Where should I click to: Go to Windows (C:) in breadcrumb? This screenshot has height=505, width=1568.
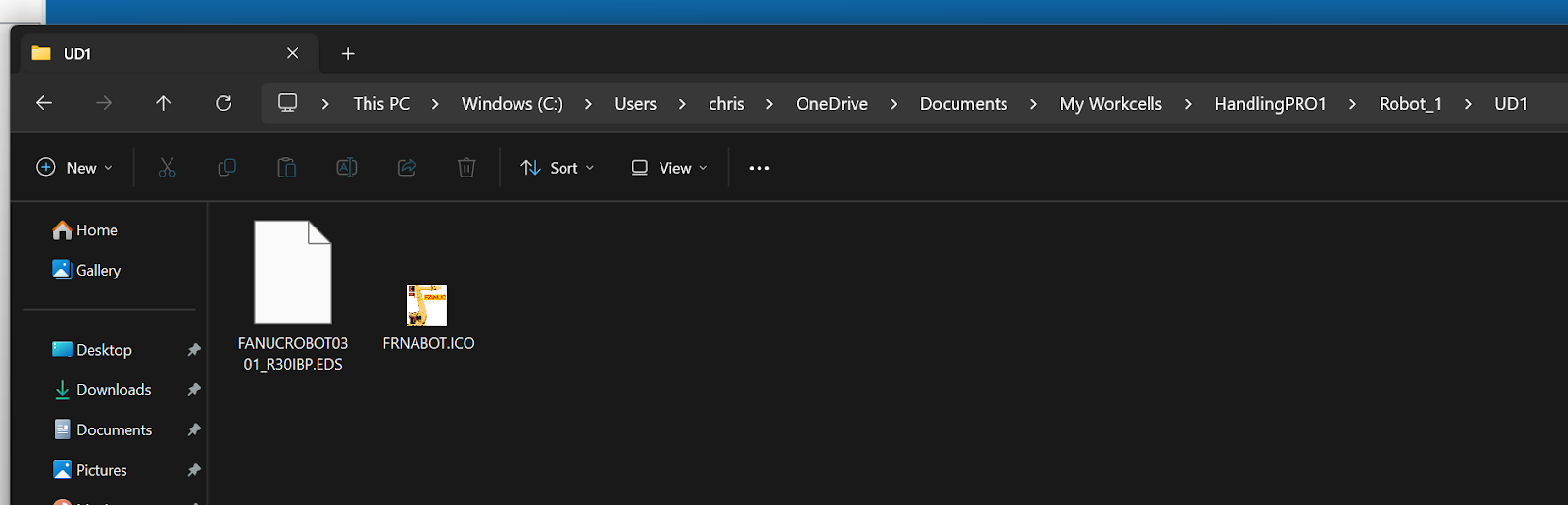(x=512, y=104)
